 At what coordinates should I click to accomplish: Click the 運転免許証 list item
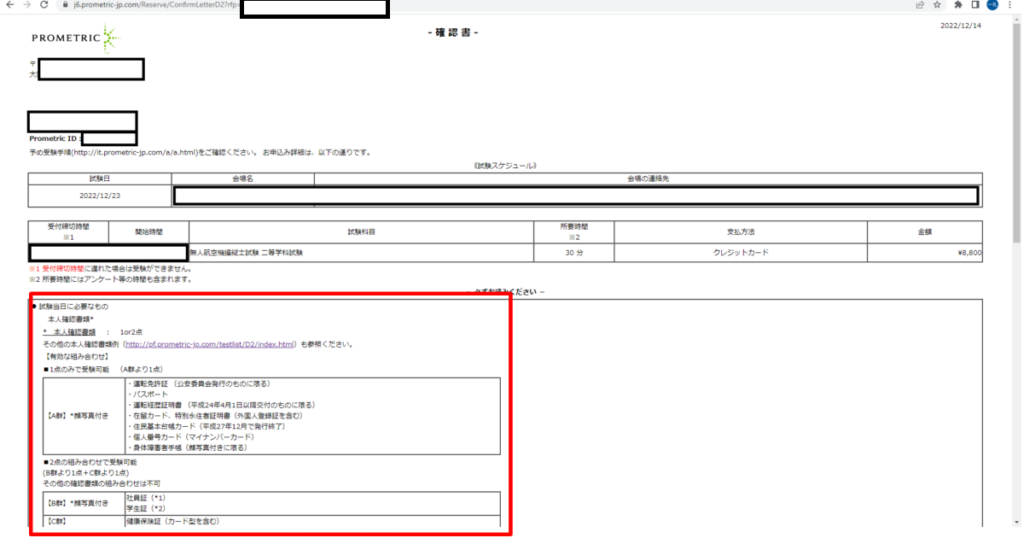click(199, 384)
